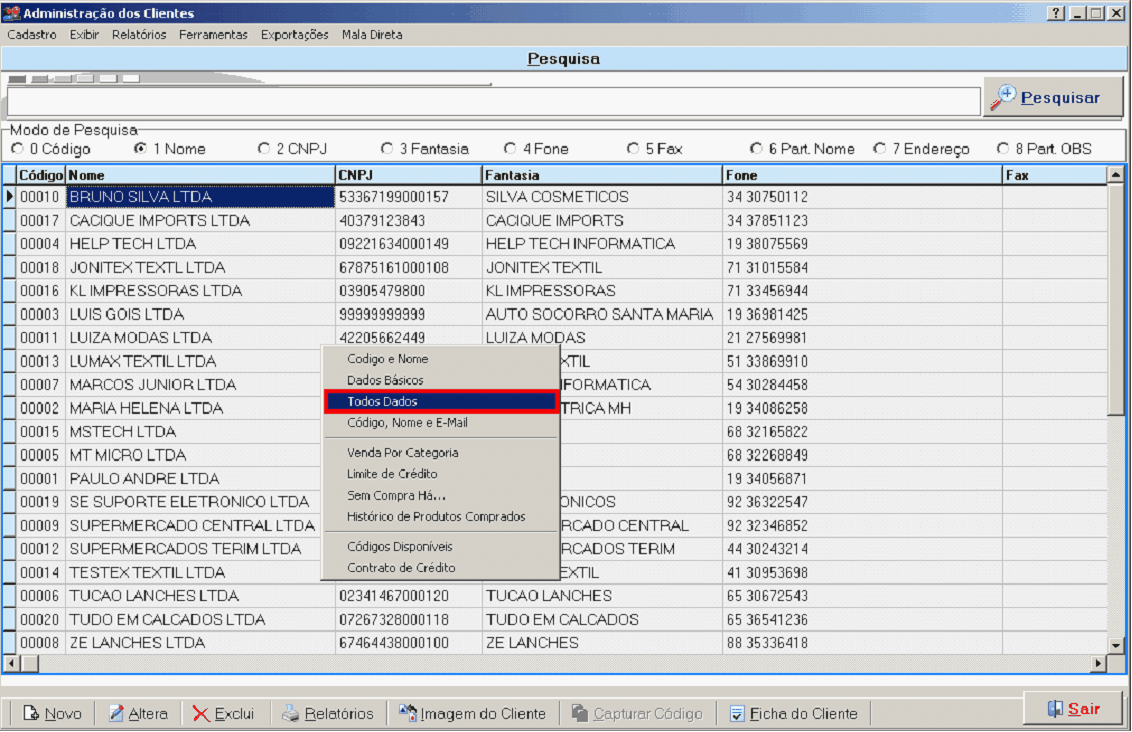Open the Exportações menu

[294, 34]
